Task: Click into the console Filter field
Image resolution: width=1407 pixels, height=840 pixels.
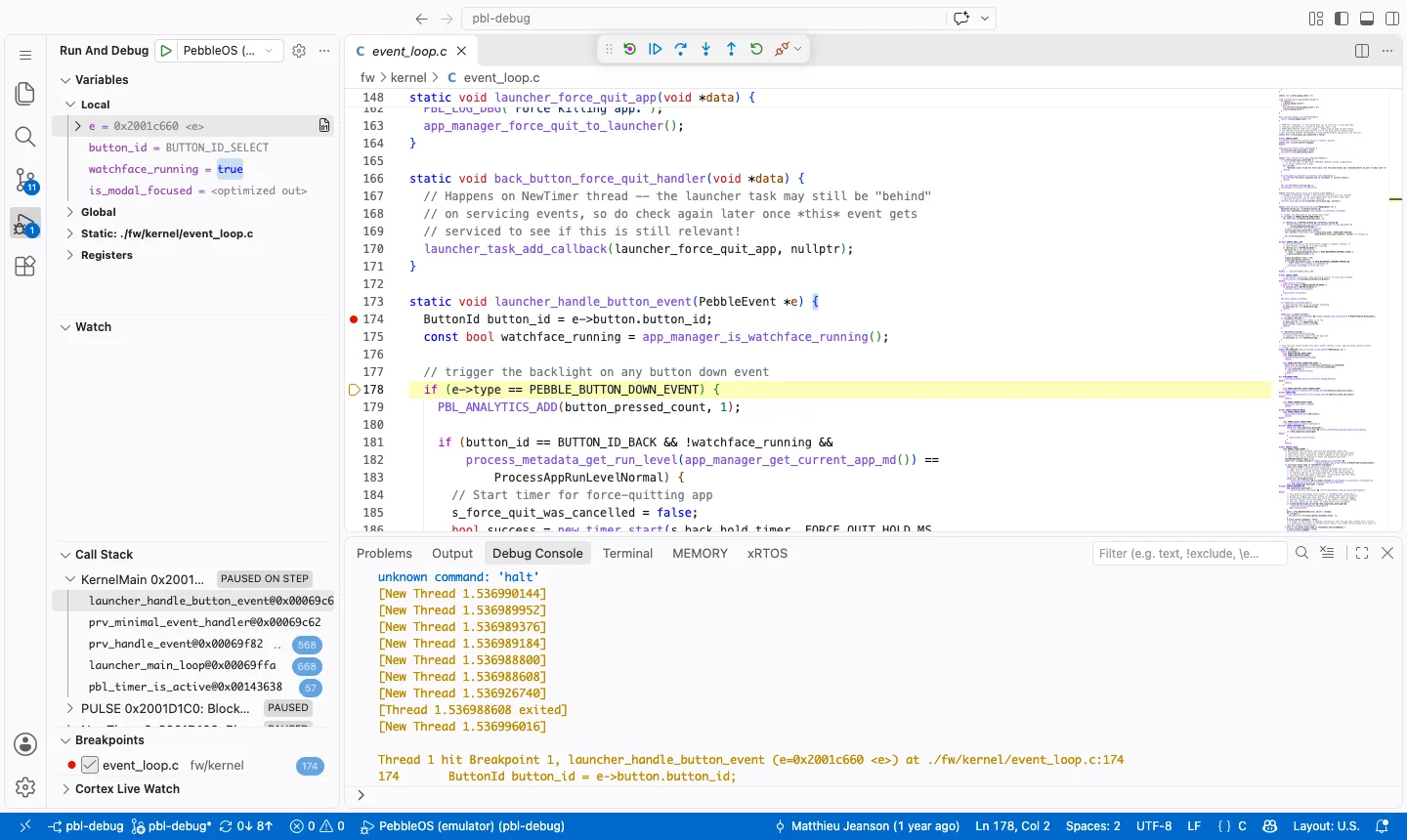Action: [x=1189, y=553]
